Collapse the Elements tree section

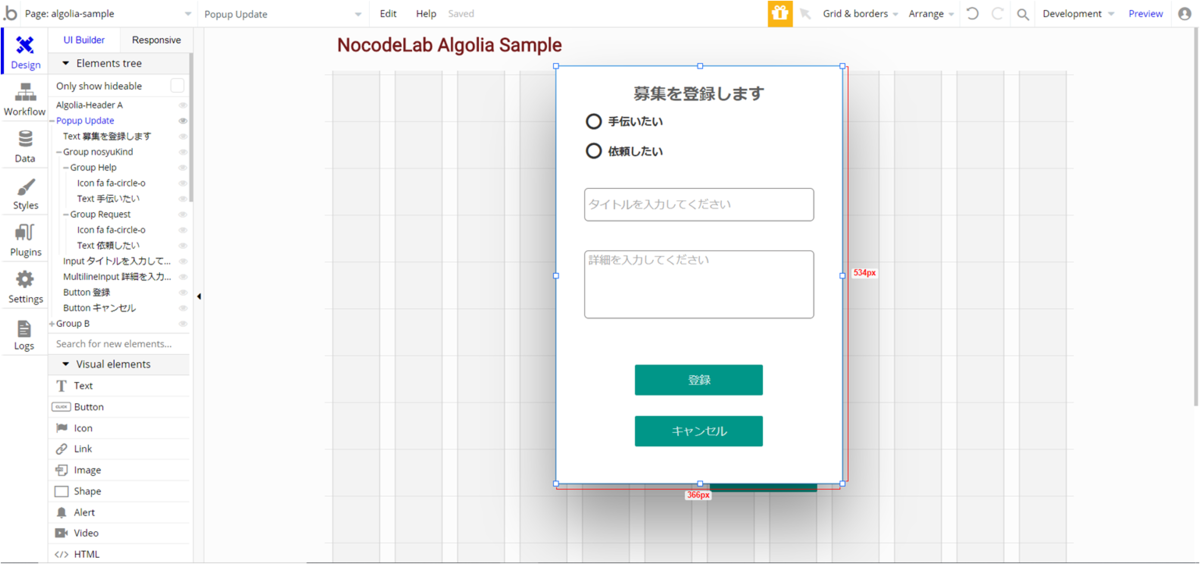(67, 63)
